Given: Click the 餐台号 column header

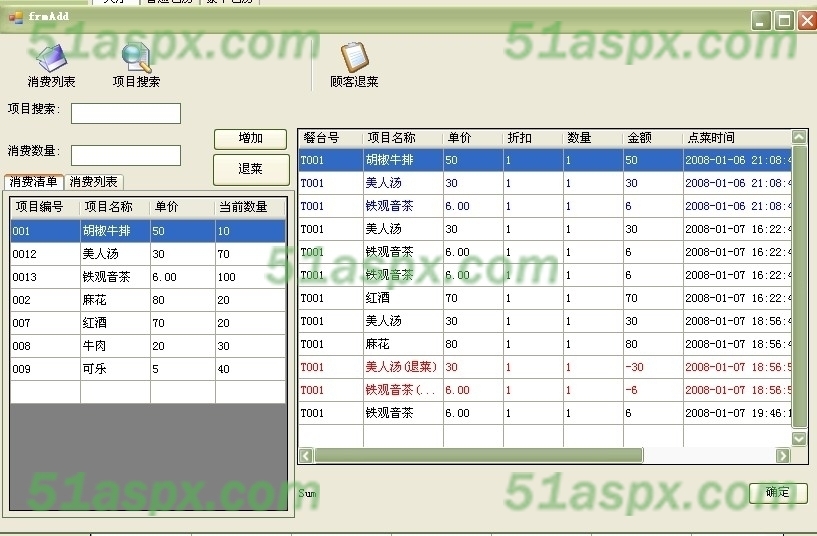Looking at the screenshot, I should tap(331, 138).
